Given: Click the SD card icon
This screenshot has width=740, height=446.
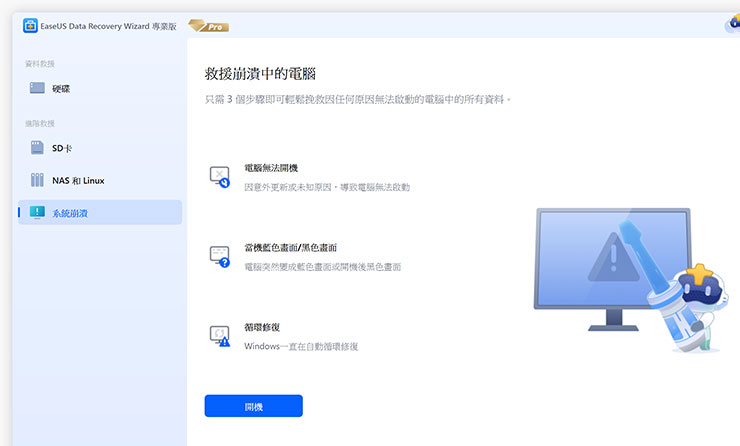Looking at the screenshot, I should click(x=37, y=148).
